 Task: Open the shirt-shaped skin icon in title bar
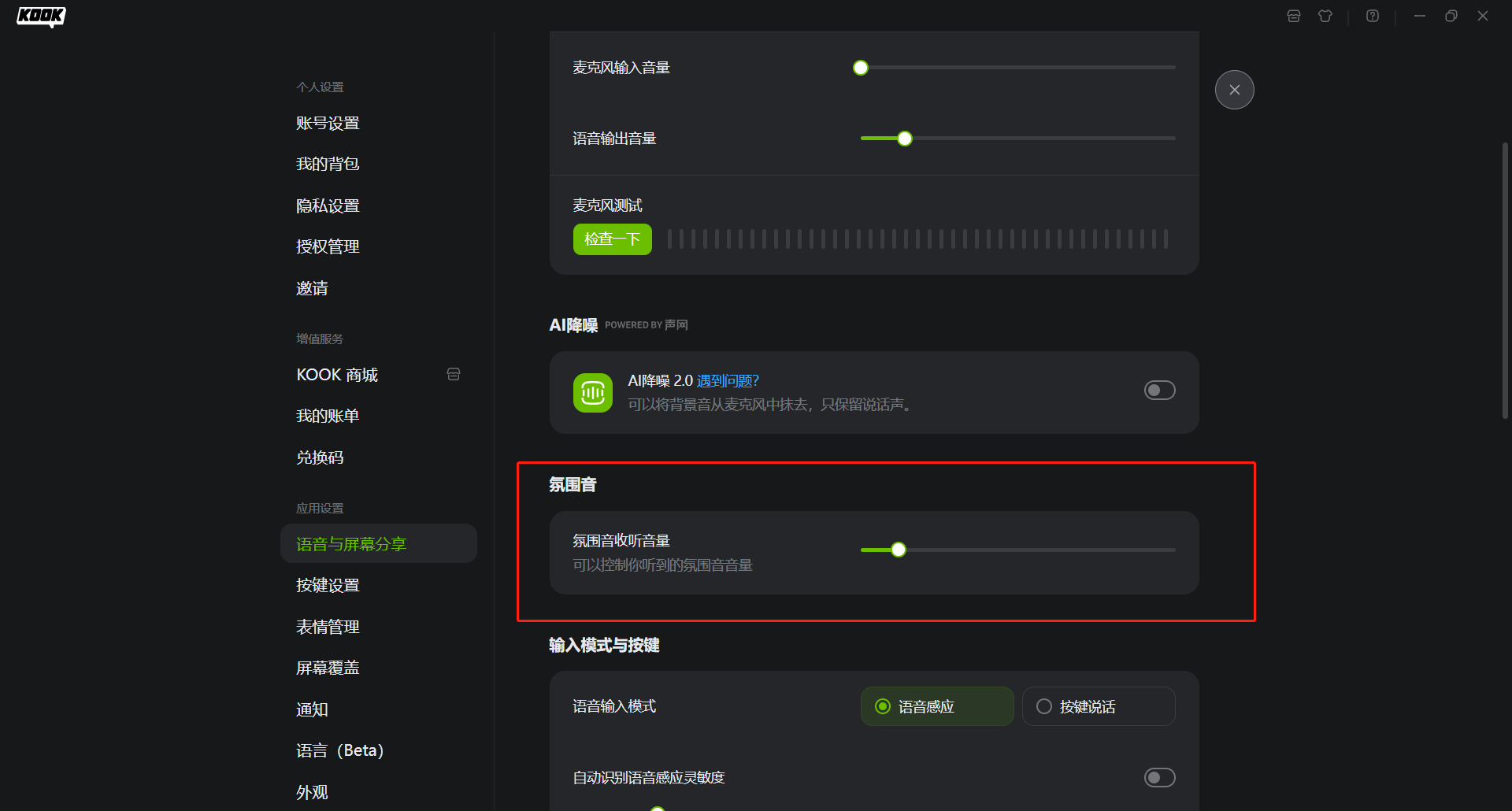point(1325,16)
